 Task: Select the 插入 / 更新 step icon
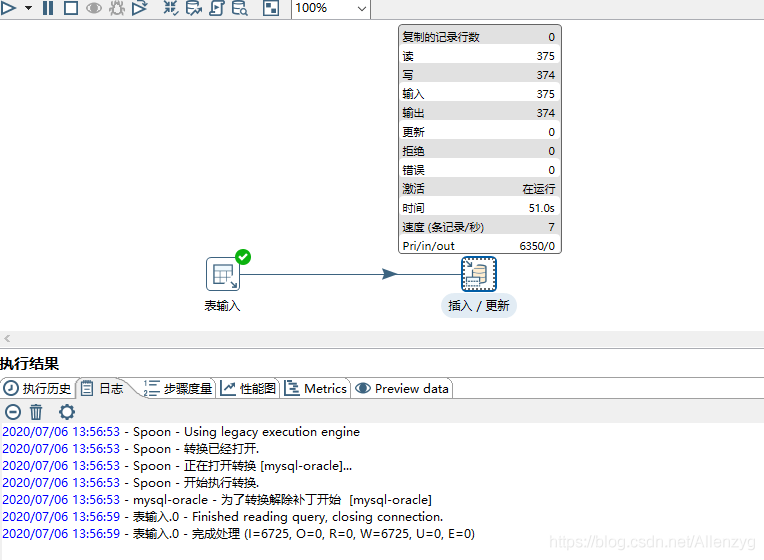[x=479, y=274]
